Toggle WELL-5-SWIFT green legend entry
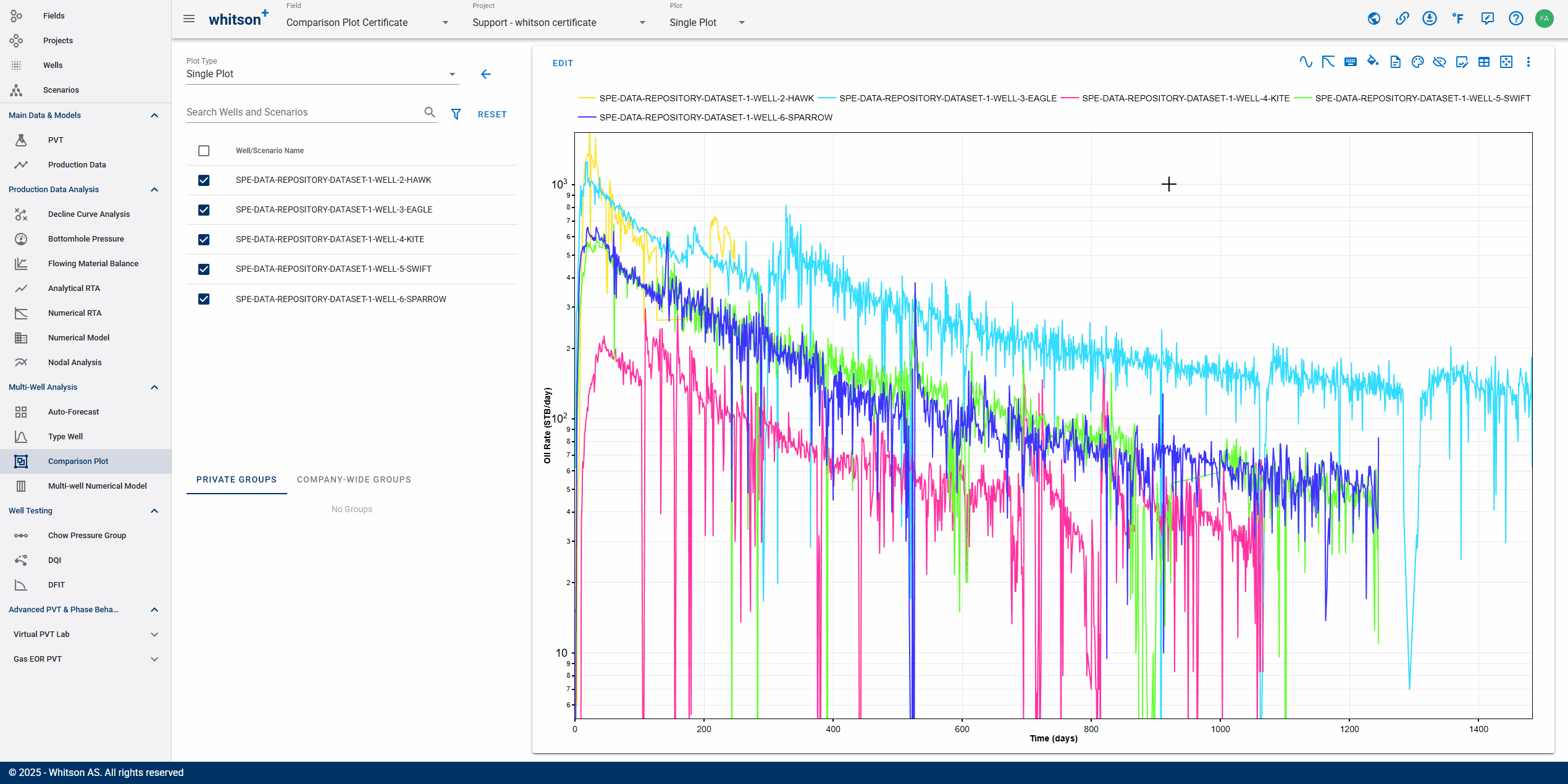This screenshot has width=1568, height=784. coord(1412,98)
